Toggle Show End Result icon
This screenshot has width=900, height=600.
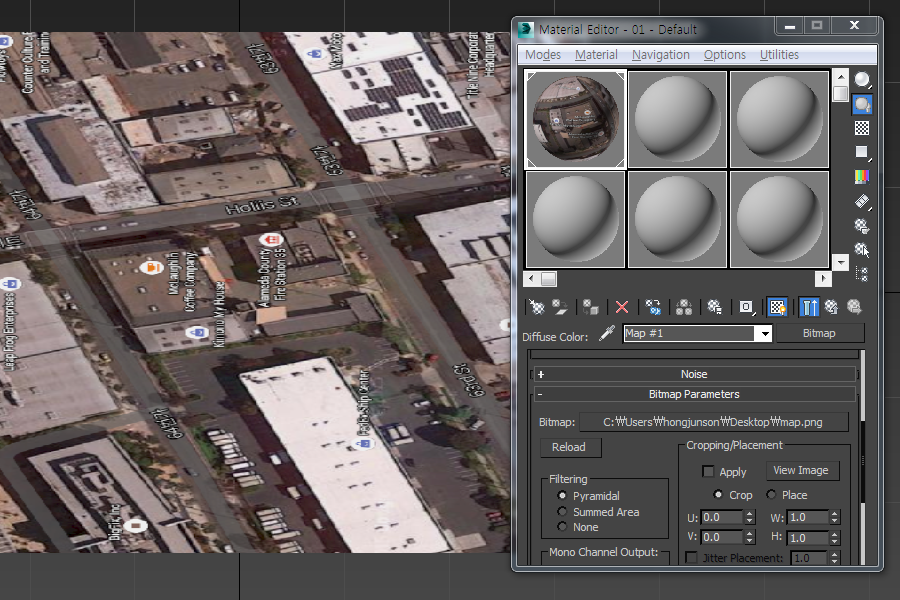(x=809, y=307)
